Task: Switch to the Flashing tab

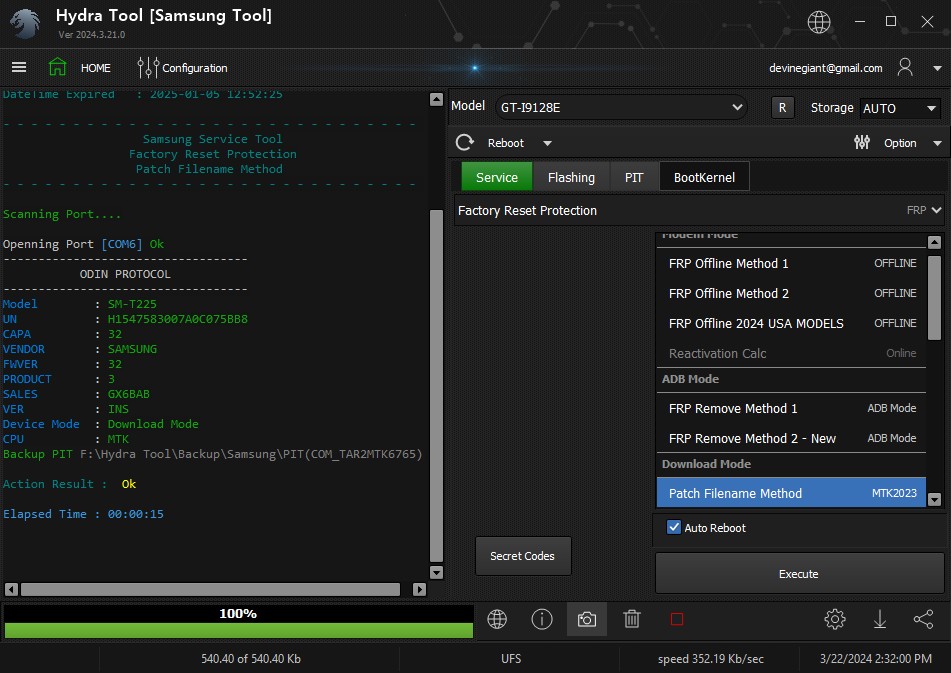Action: coord(571,177)
